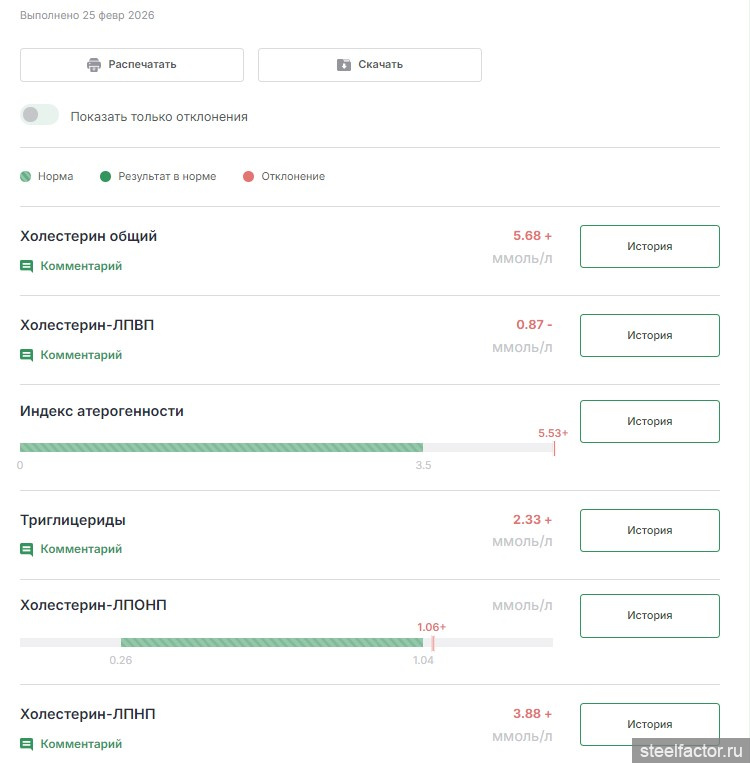Screen dimensions: 750x763
Task: Click the printer icon in Распечатать
Action: (94, 65)
